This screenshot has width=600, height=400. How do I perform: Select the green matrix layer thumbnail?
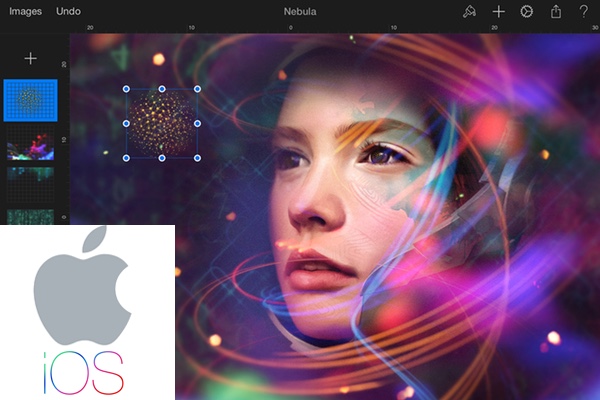click(31, 217)
